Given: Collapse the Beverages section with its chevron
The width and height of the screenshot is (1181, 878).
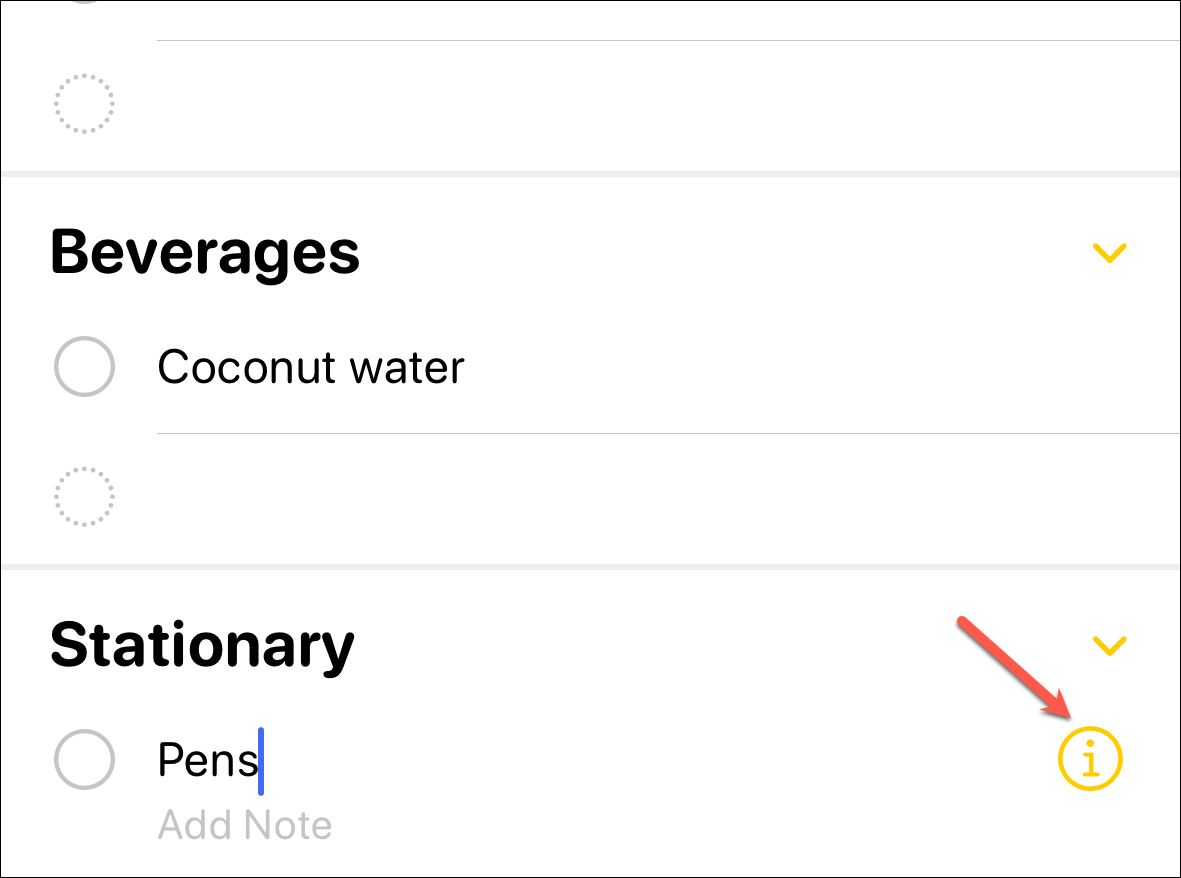Looking at the screenshot, I should click(x=1109, y=253).
